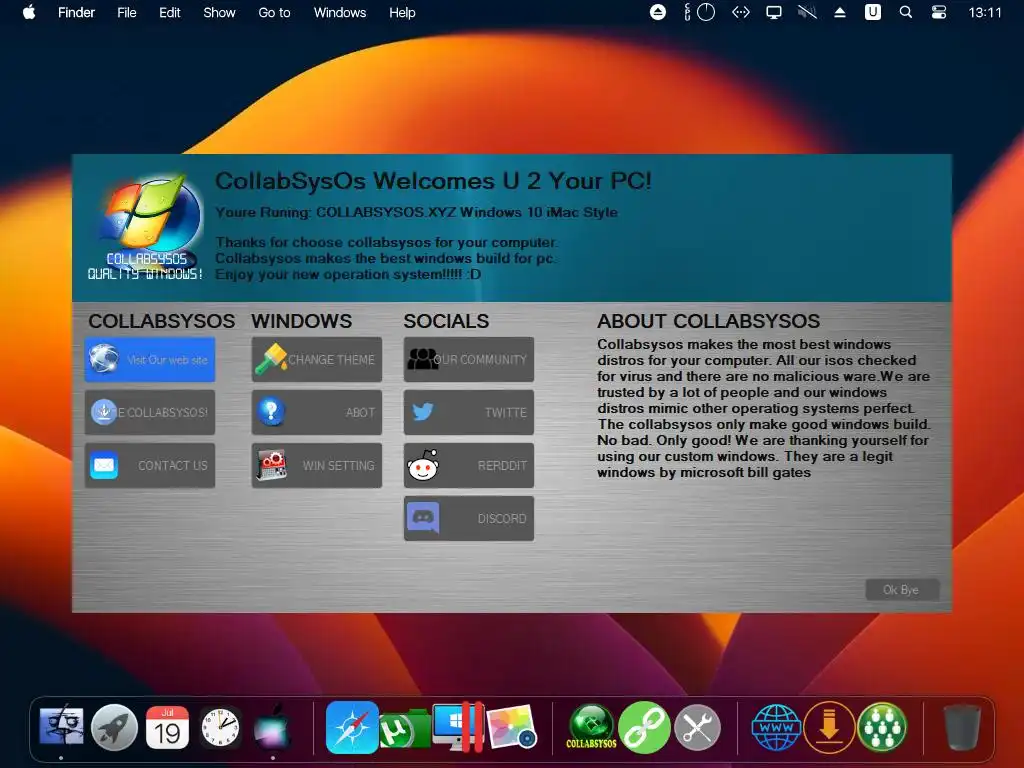Open the Apple logo menu
This screenshot has width=1024, height=768.
point(29,12)
